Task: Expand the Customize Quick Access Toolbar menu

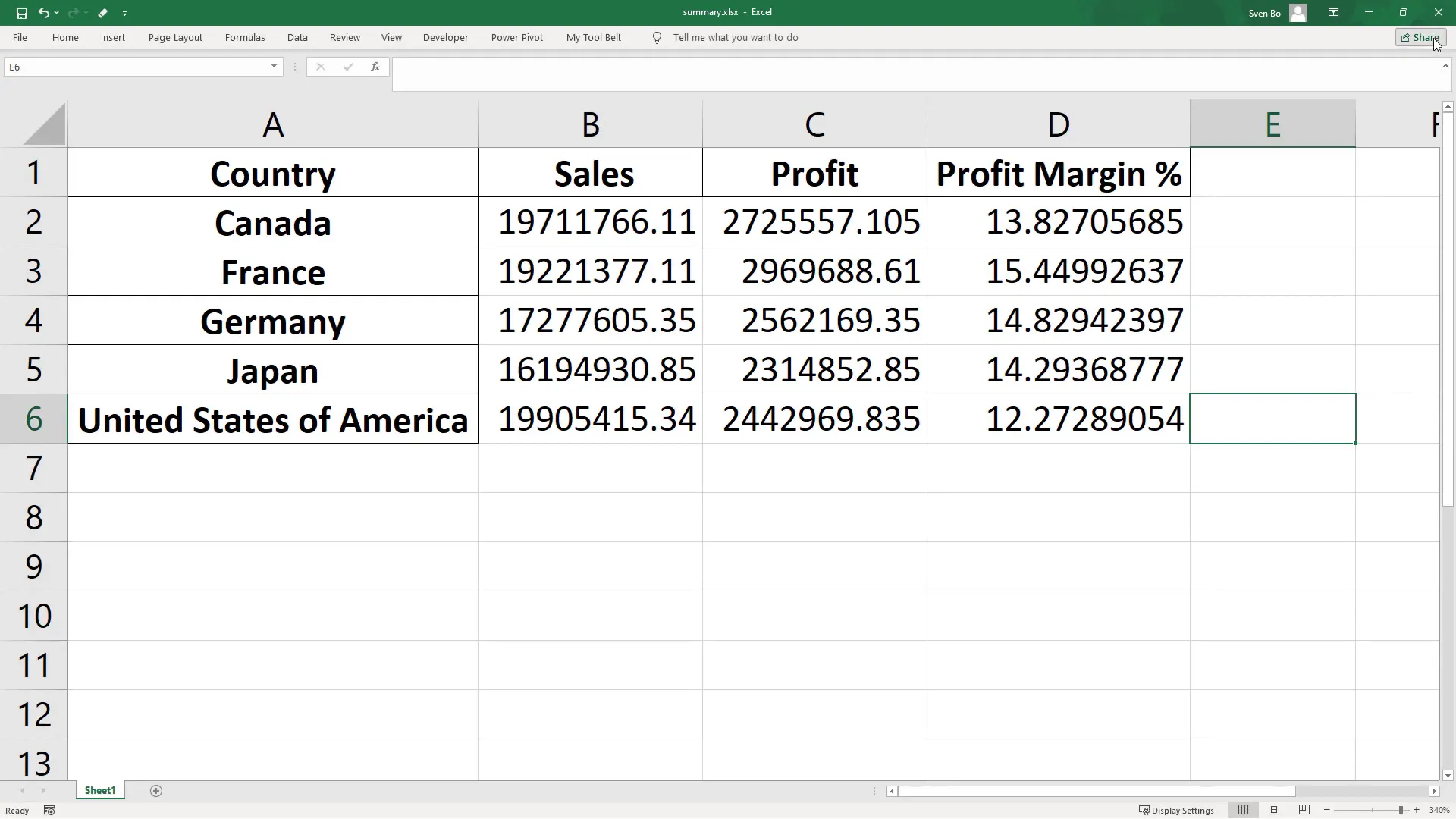Action: coord(124,13)
